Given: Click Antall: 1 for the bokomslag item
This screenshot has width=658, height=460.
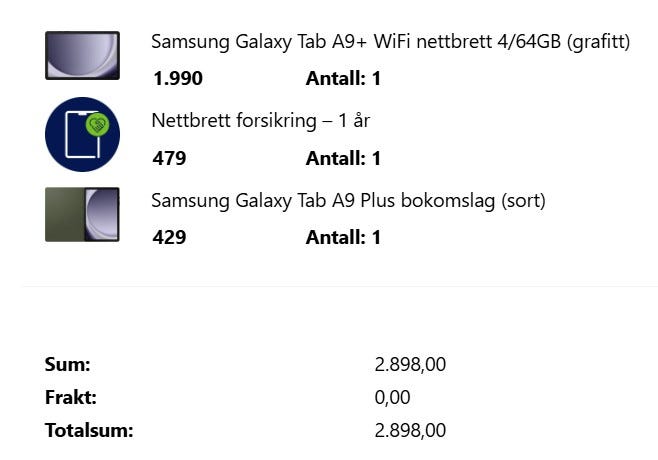Looking at the screenshot, I should click(x=343, y=237).
